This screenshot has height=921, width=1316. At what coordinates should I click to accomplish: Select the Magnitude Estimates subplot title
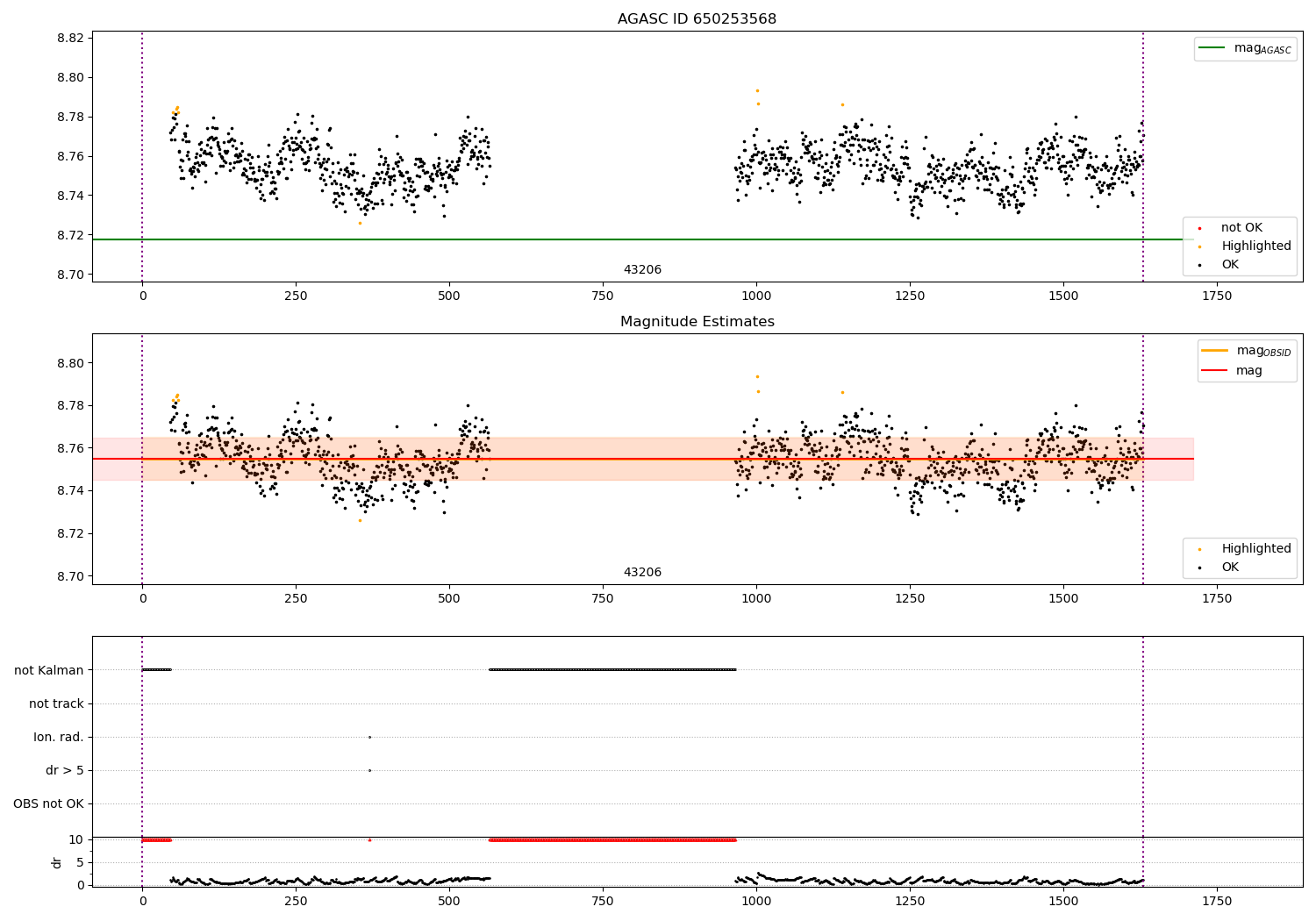697,322
